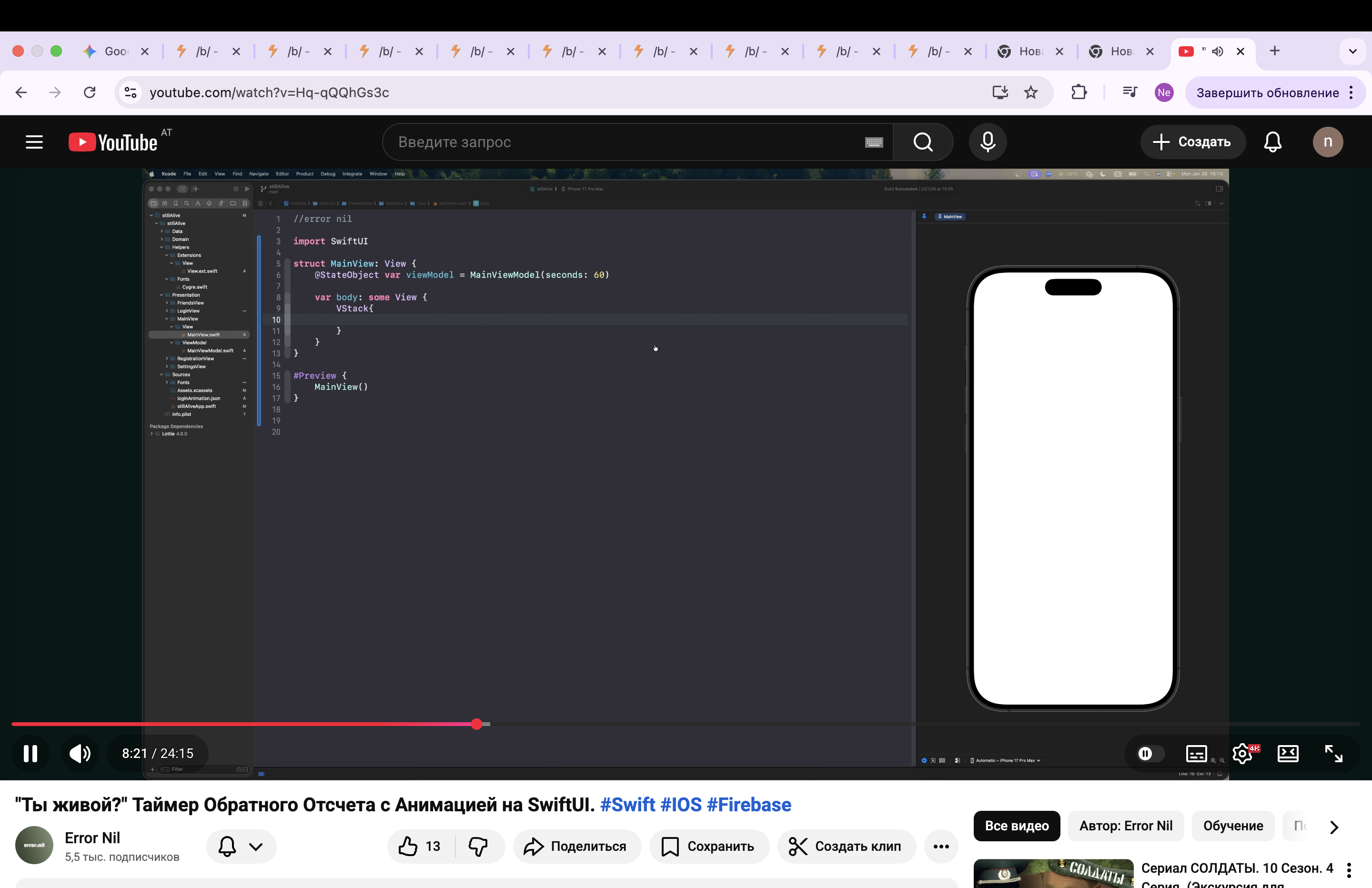Switch to theater mode
Viewport: 1372px width, 888px height.
point(1288,753)
